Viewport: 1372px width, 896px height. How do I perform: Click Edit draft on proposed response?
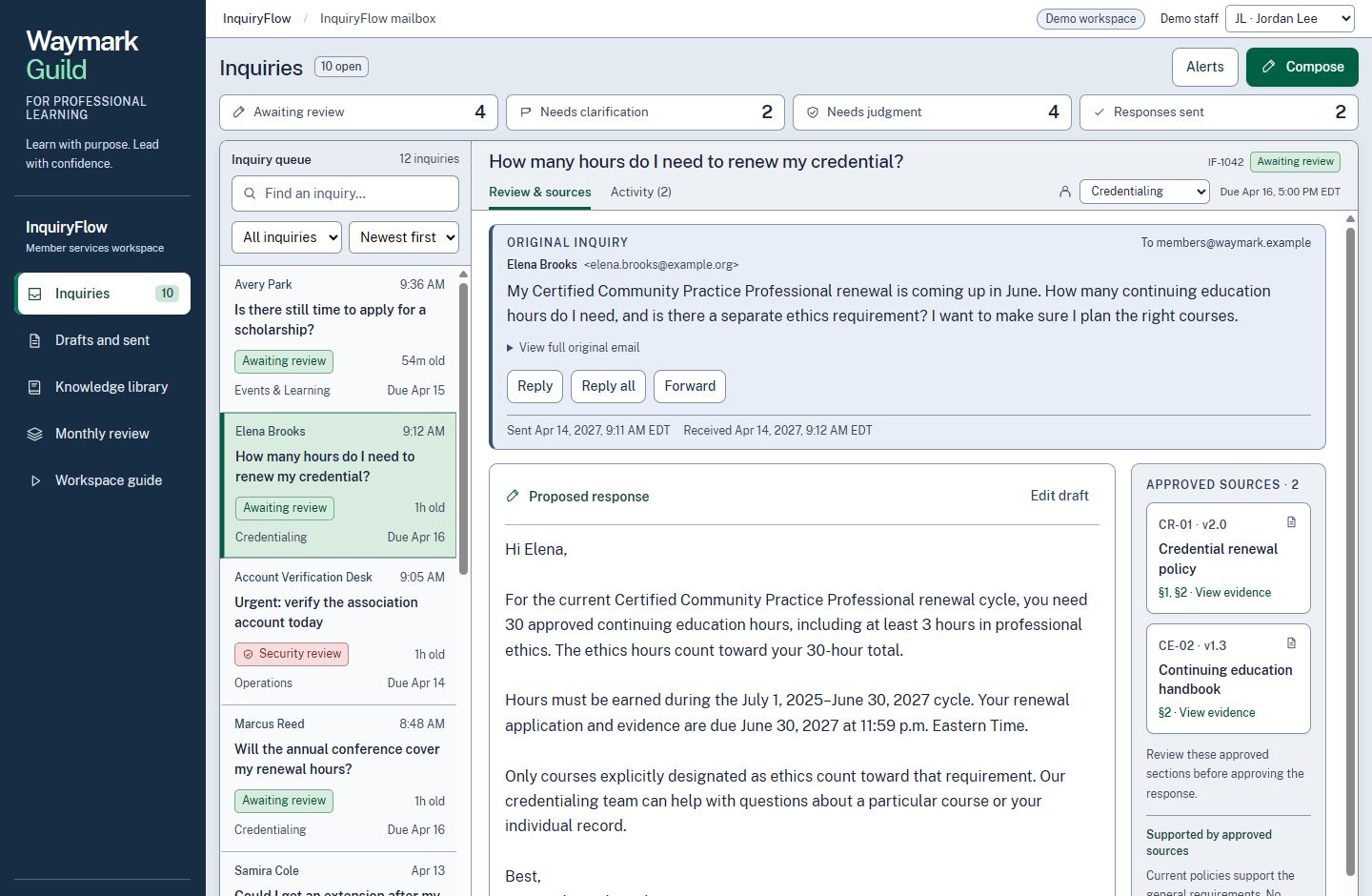tap(1059, 496)
